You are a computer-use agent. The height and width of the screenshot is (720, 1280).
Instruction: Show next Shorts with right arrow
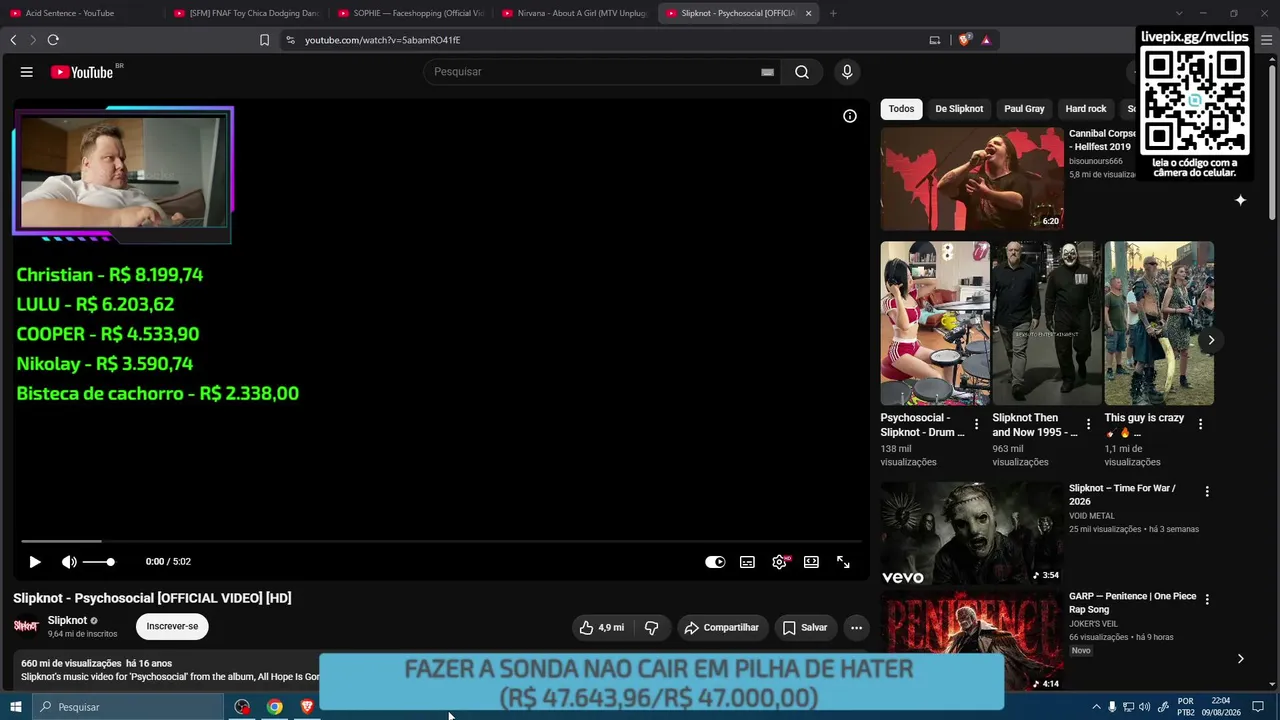pyautogui.click(x=1211, y=340)
